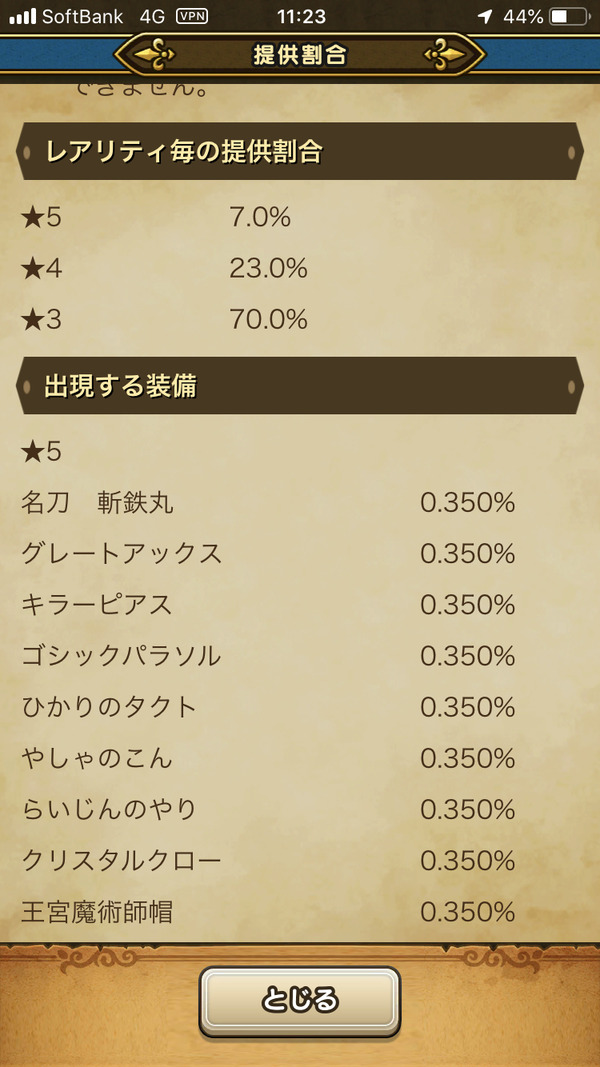
Task: Tap the レアリティ毎の提供割合 section header
Action: 300,152
